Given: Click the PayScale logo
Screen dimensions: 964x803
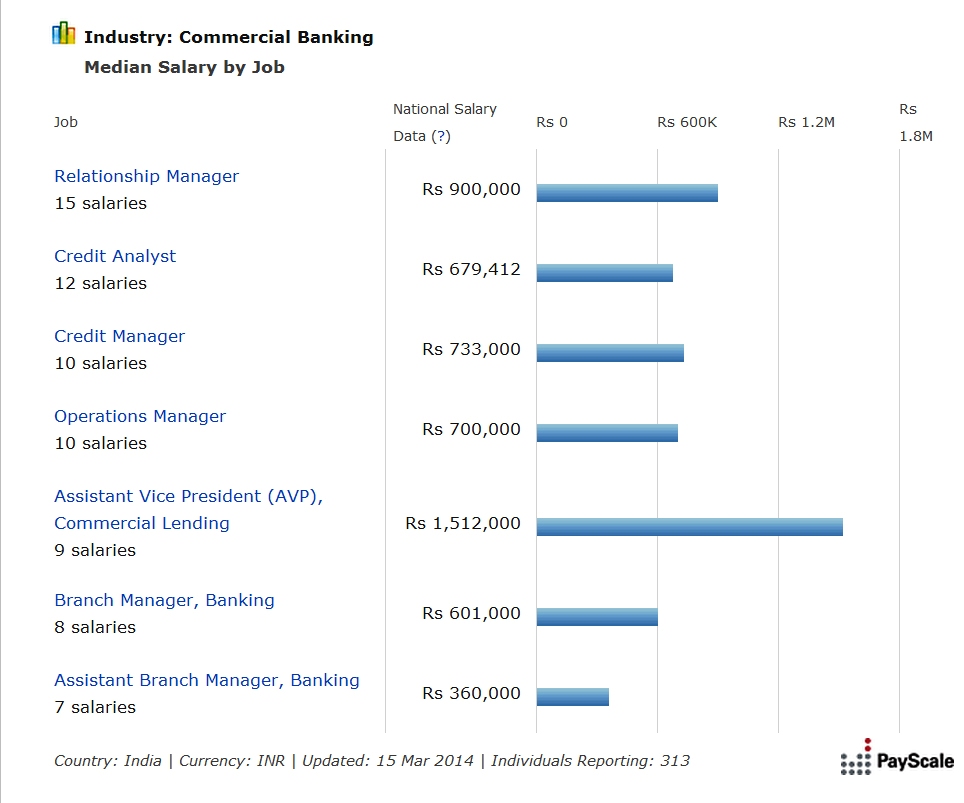Looking at the screenshot, I should point(897,760).
